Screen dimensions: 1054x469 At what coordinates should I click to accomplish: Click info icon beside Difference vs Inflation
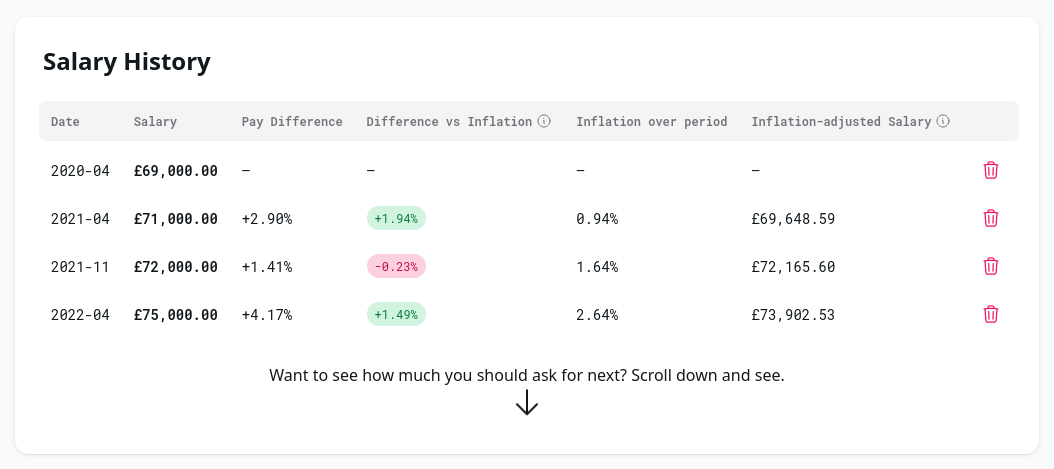(x=544, y=121)
